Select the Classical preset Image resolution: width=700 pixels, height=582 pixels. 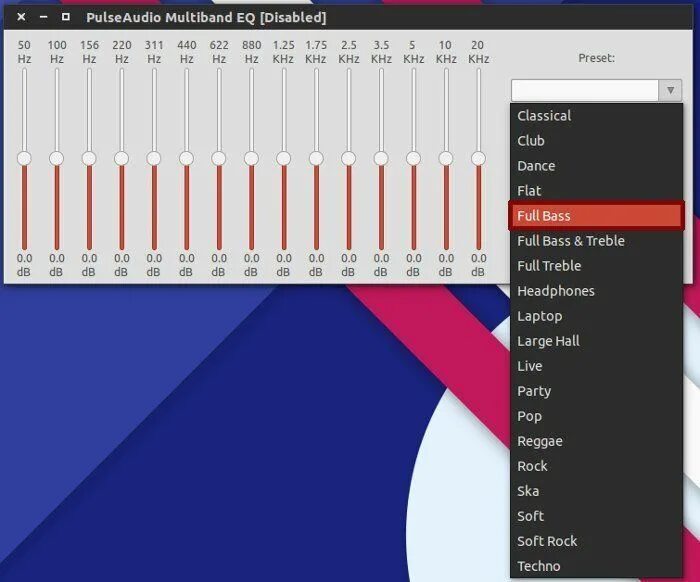click(596, 116)
